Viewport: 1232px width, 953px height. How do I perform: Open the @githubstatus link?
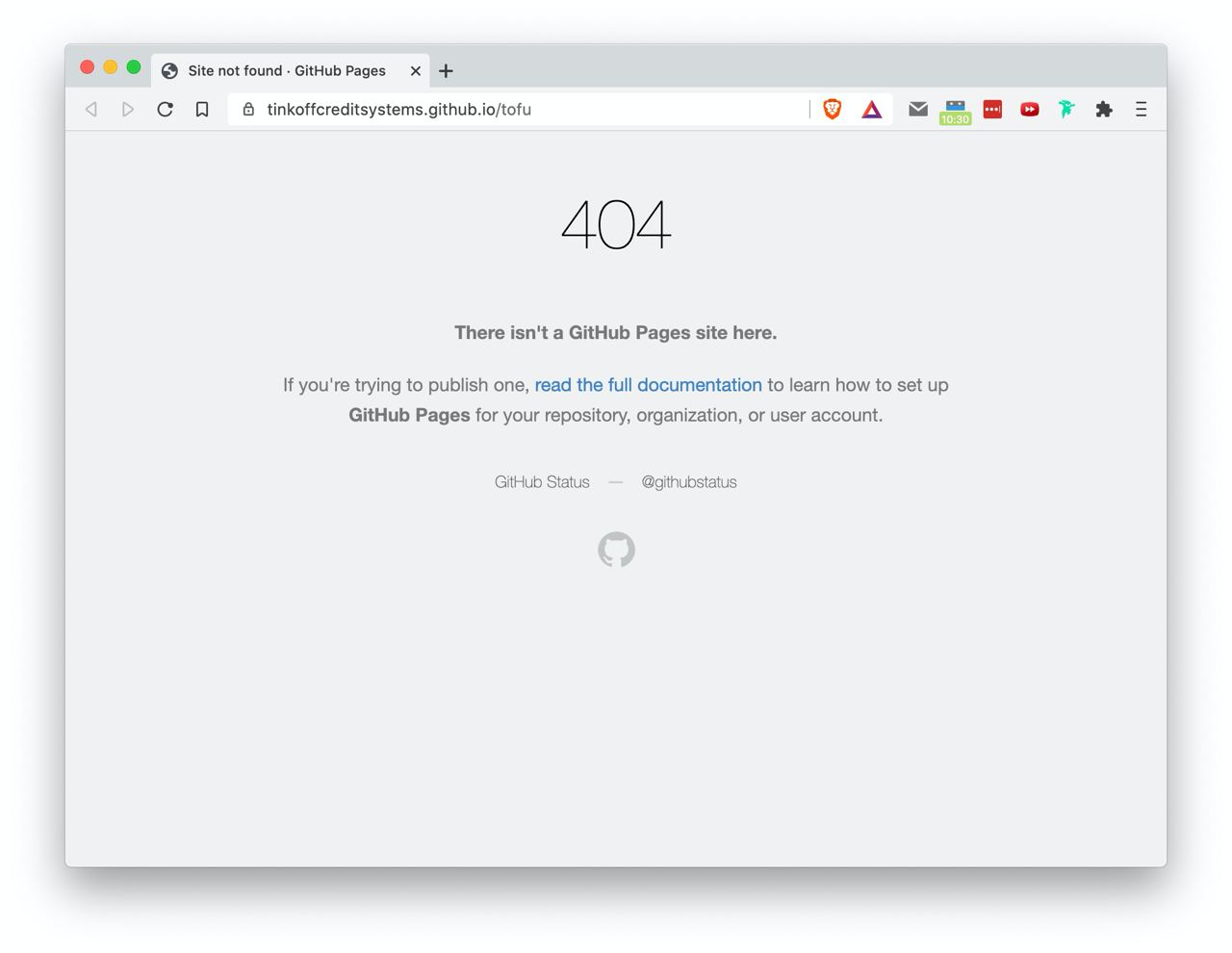coord(689,482)
